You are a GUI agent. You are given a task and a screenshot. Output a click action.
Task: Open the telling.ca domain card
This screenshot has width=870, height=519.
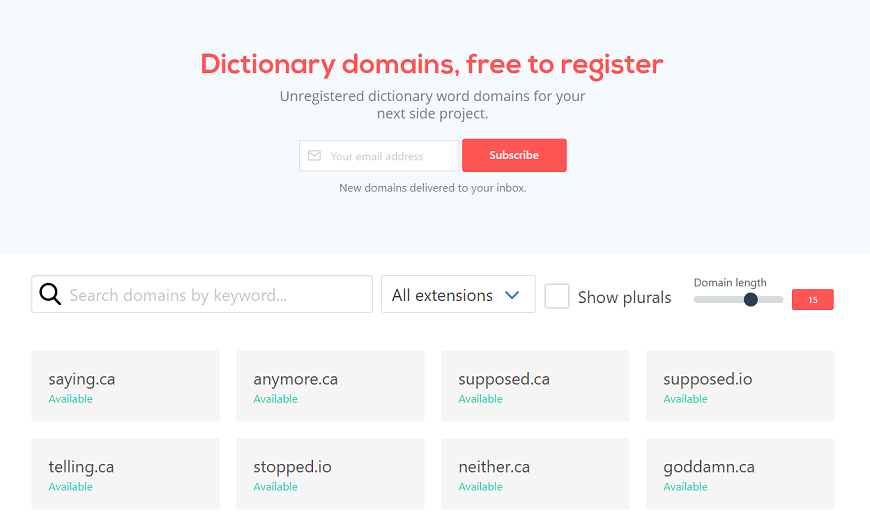coord(125,473)
